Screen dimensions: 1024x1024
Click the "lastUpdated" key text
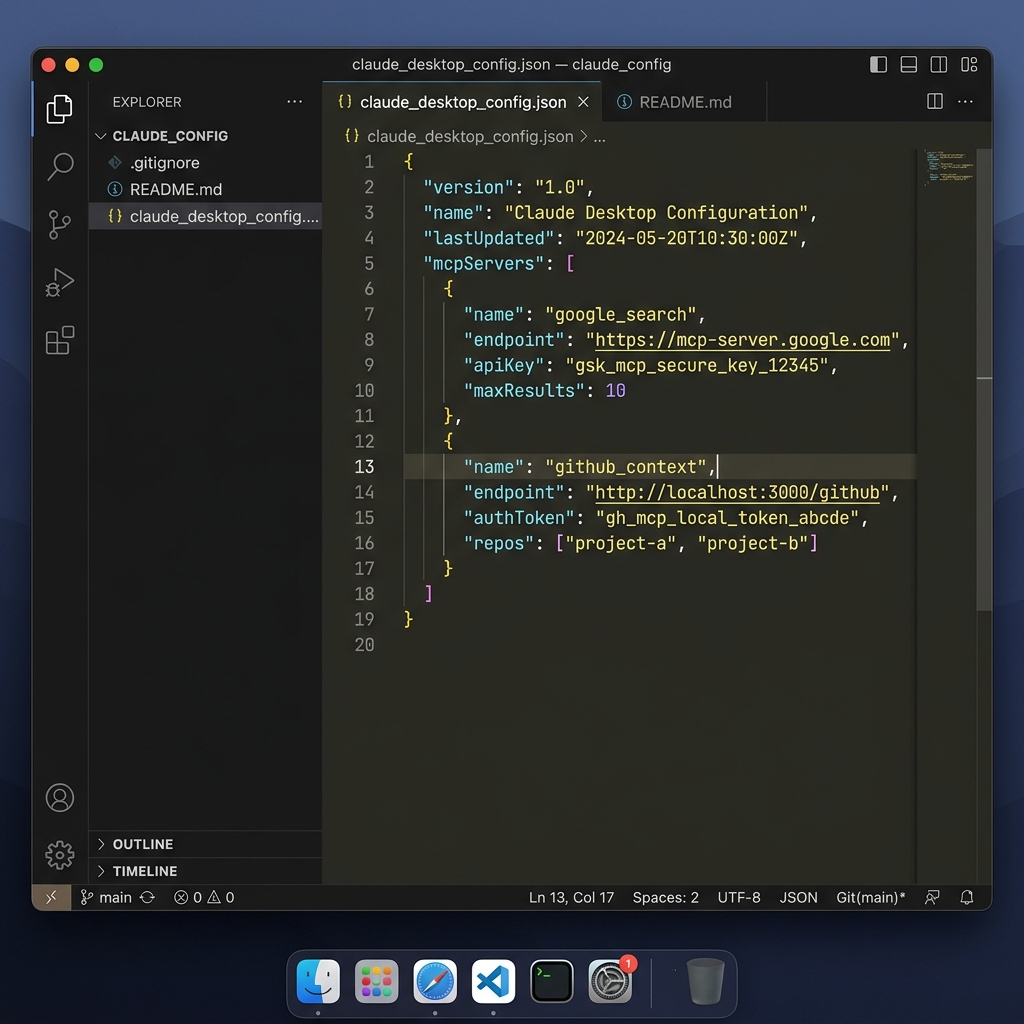[x=488, y=238]
